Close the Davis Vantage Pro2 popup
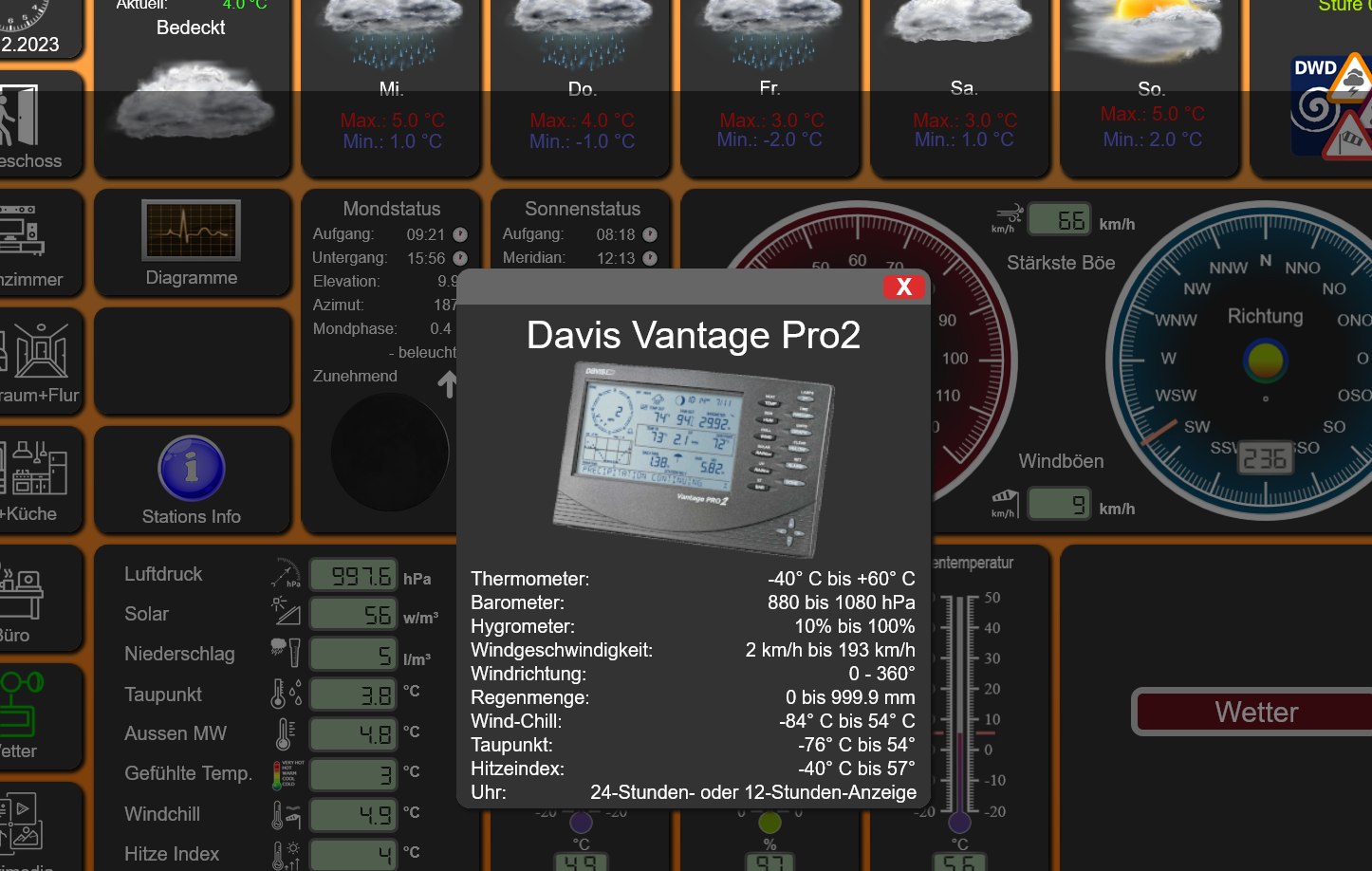1372x871 pixels. (x=904, y=287)
